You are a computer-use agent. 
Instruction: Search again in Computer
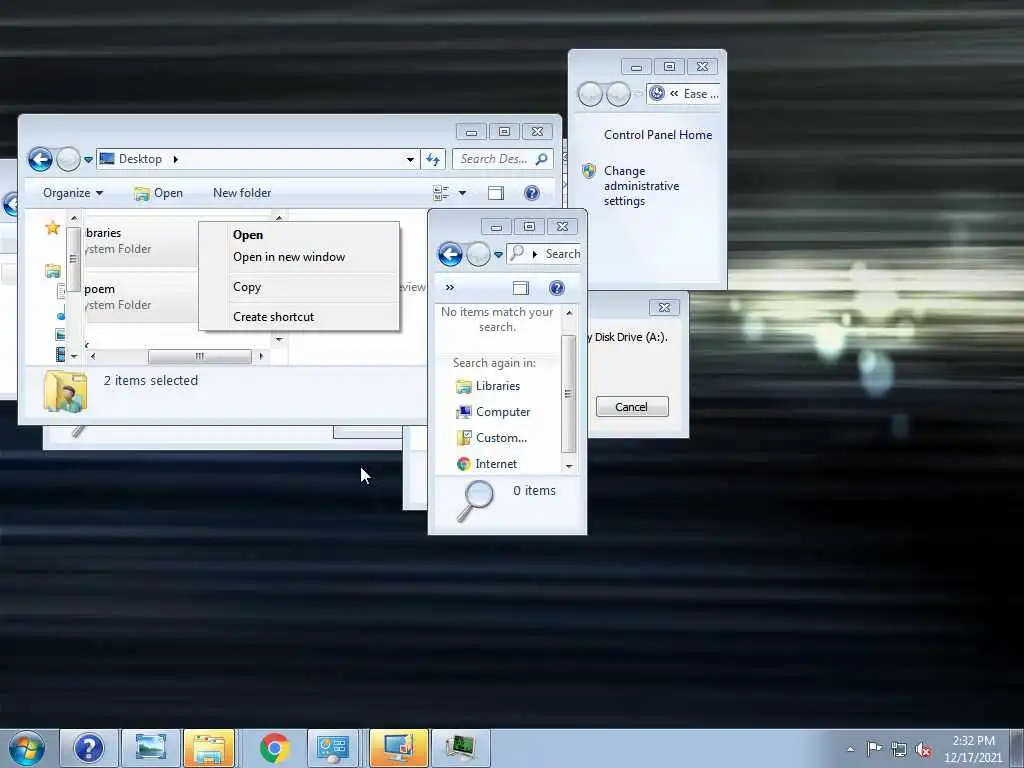point(493,412)
